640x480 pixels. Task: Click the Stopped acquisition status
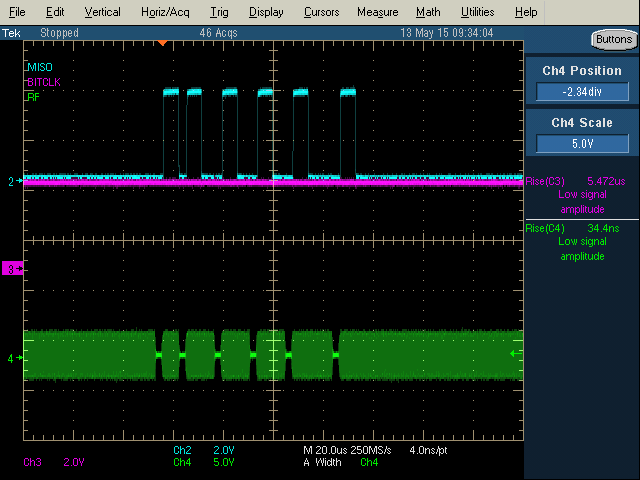(60, 33)
